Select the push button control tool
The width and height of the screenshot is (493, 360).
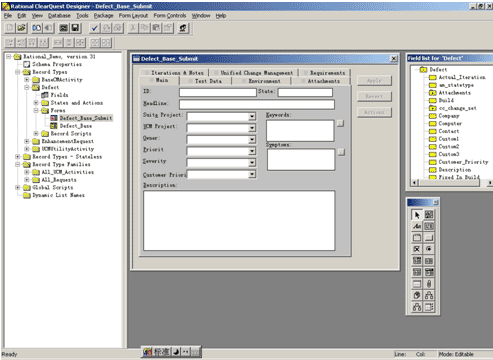tap(429, 238)
